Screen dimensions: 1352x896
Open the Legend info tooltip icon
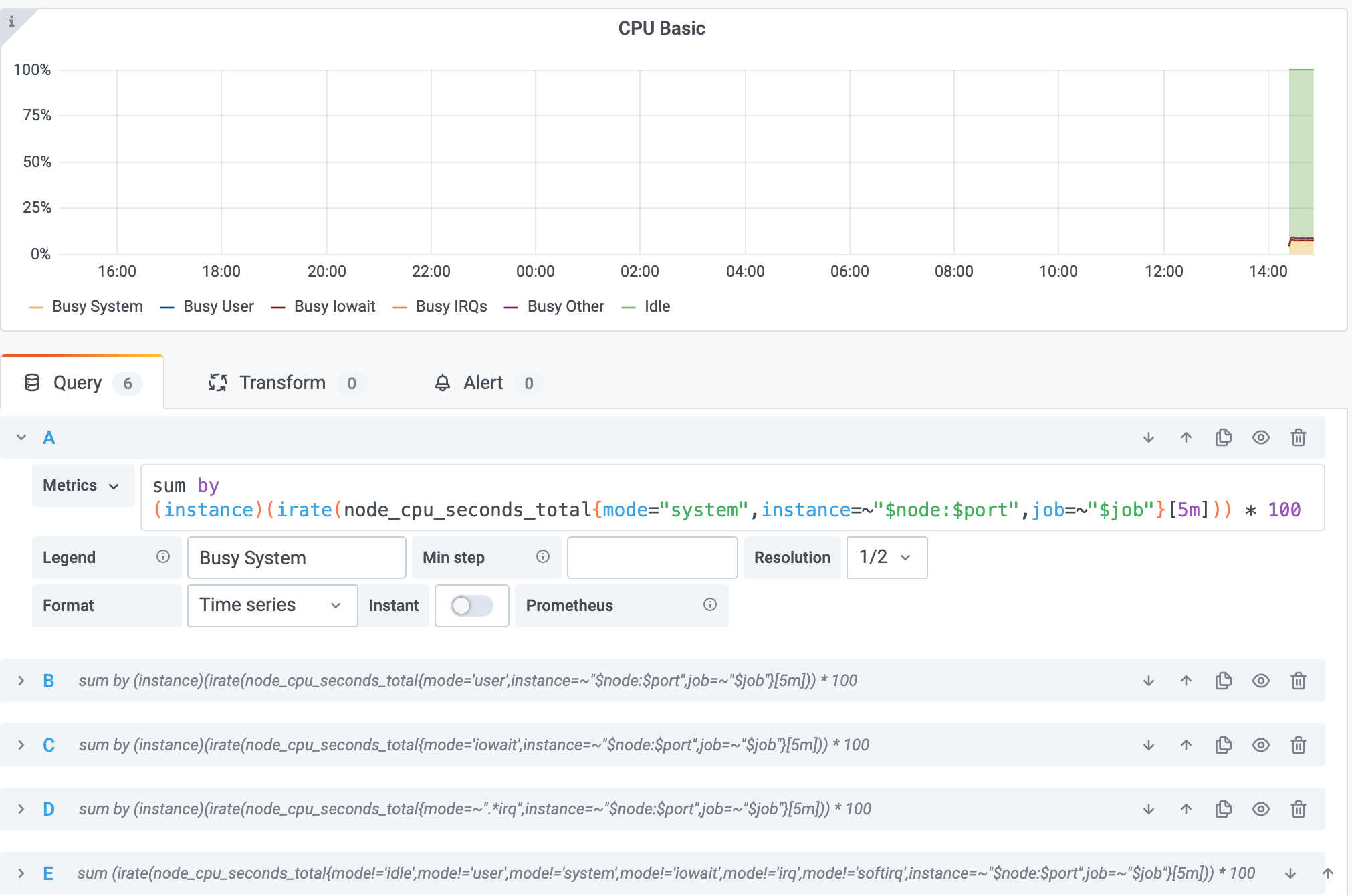(162, 557)
